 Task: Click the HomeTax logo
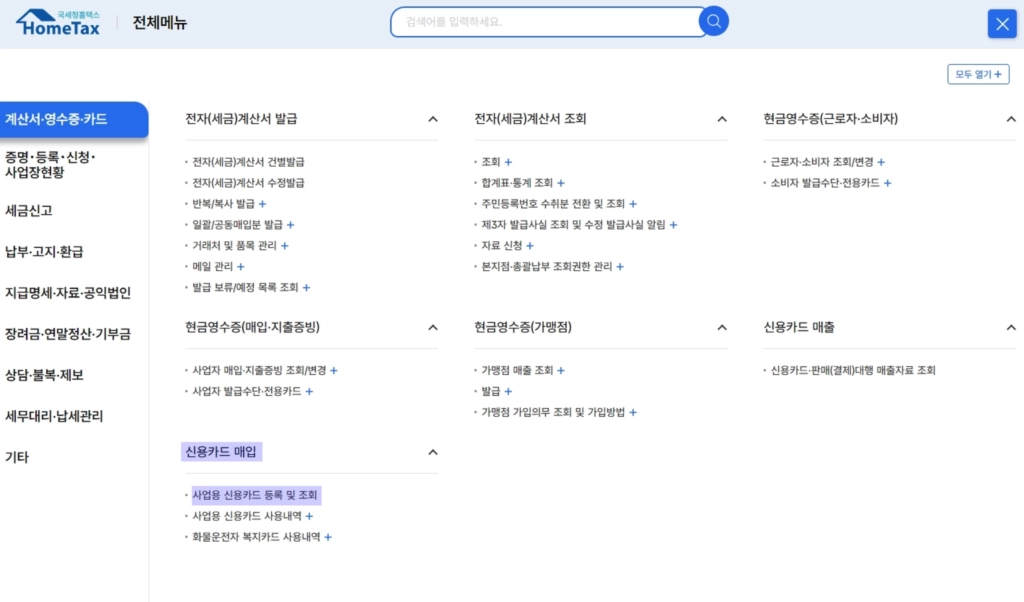[57, 23]
